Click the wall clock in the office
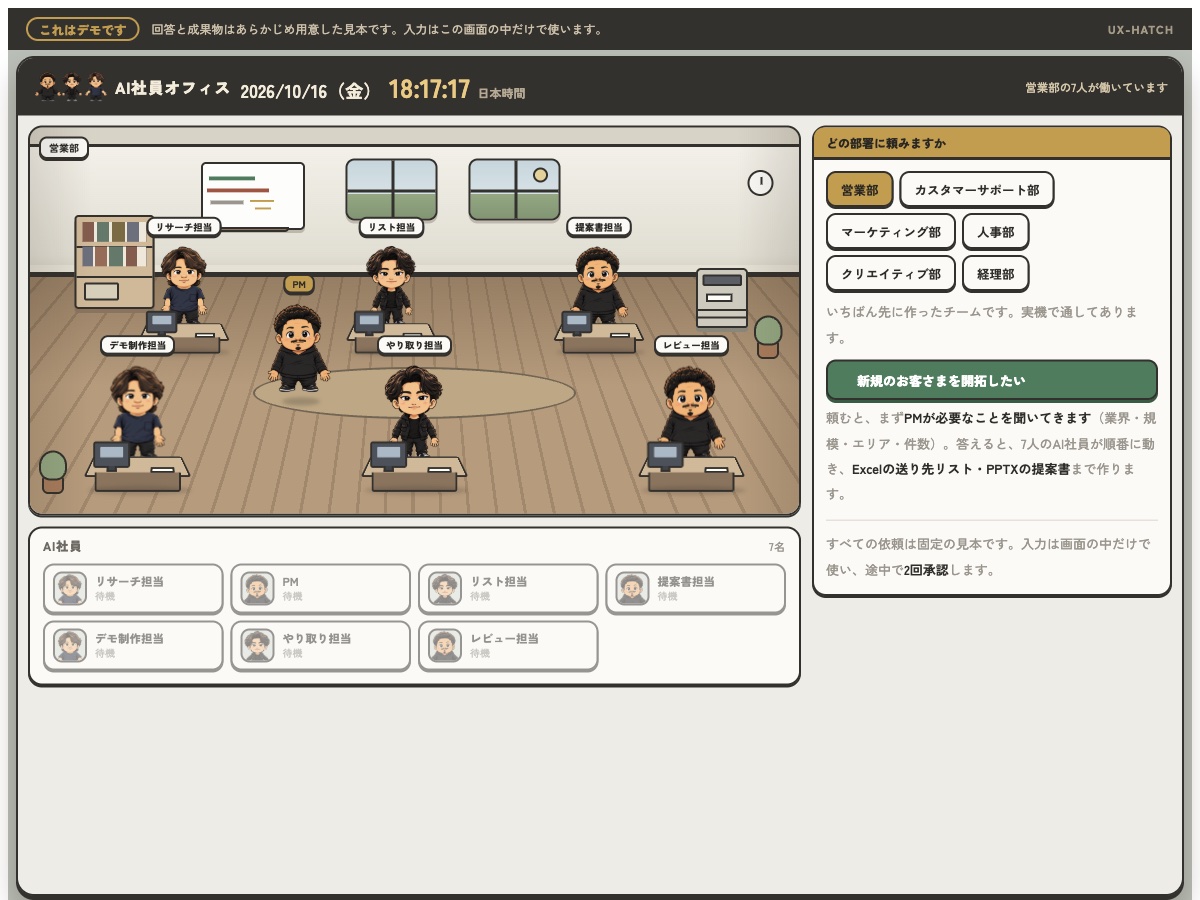The image size is (1200, 900). coord(760,183)
